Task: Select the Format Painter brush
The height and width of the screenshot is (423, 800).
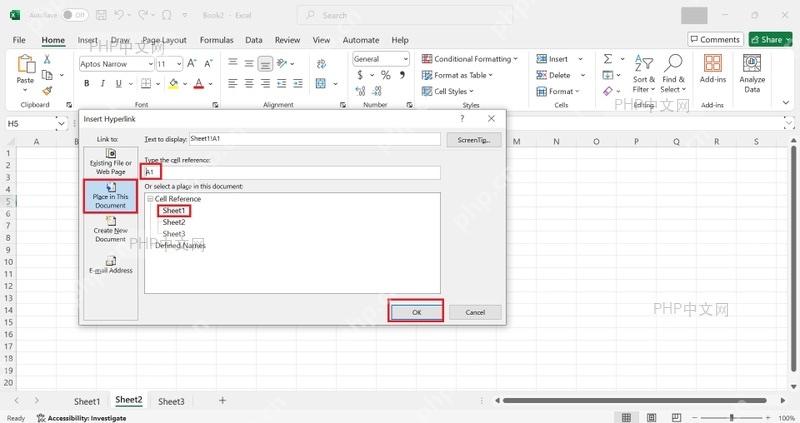Action: pyautogui.click(x=47, y=91)
